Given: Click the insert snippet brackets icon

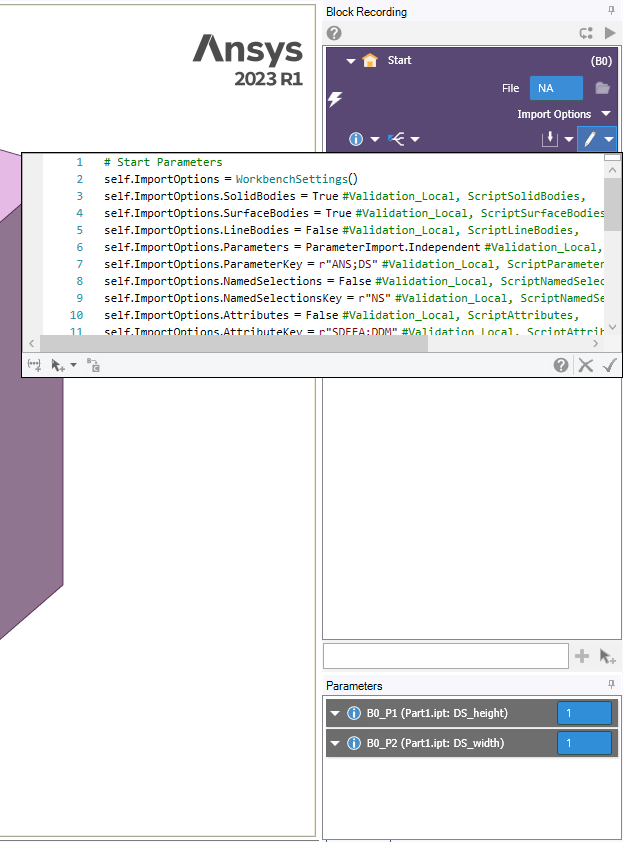Looking at the screenshot, I should point(34,366).
